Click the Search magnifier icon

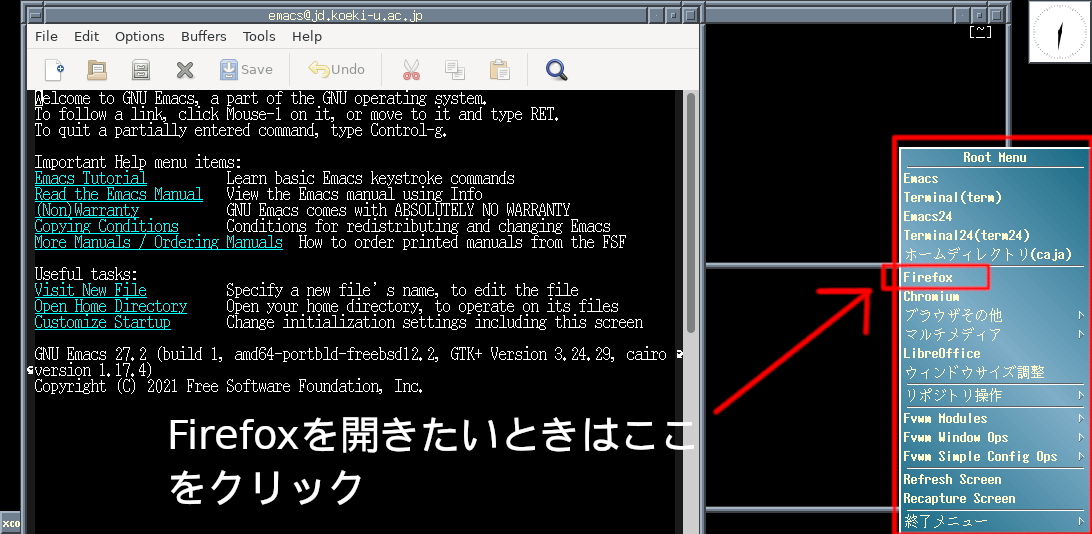coord(557,70)
